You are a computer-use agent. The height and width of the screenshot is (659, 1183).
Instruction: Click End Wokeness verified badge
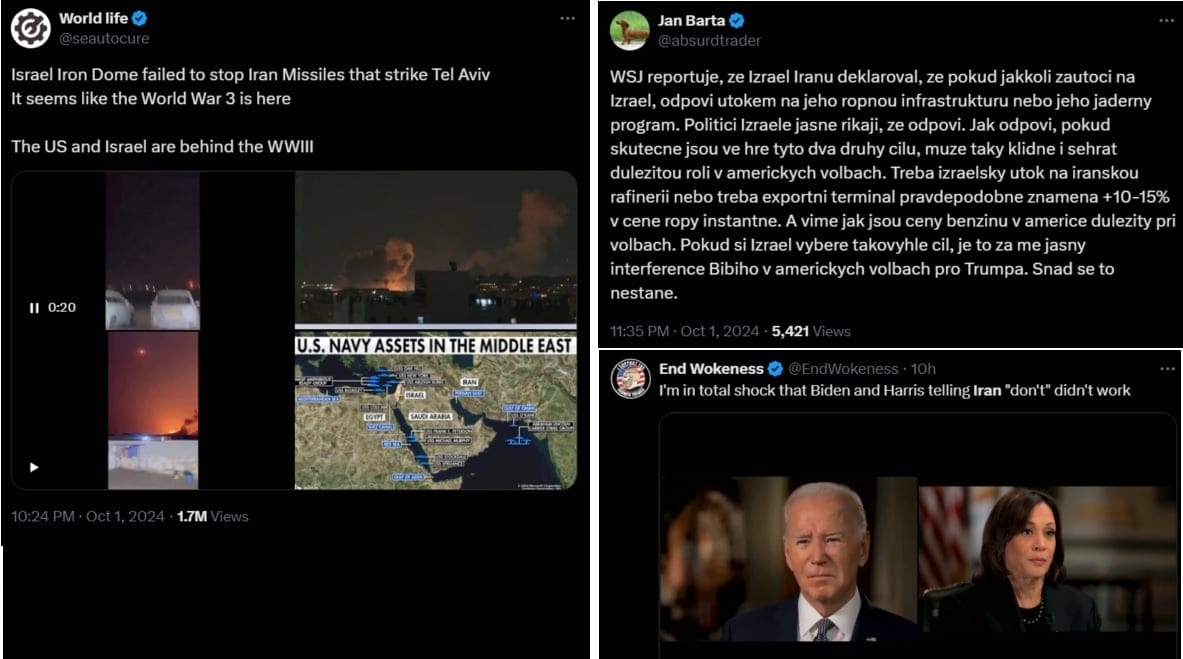coord(775,369)
